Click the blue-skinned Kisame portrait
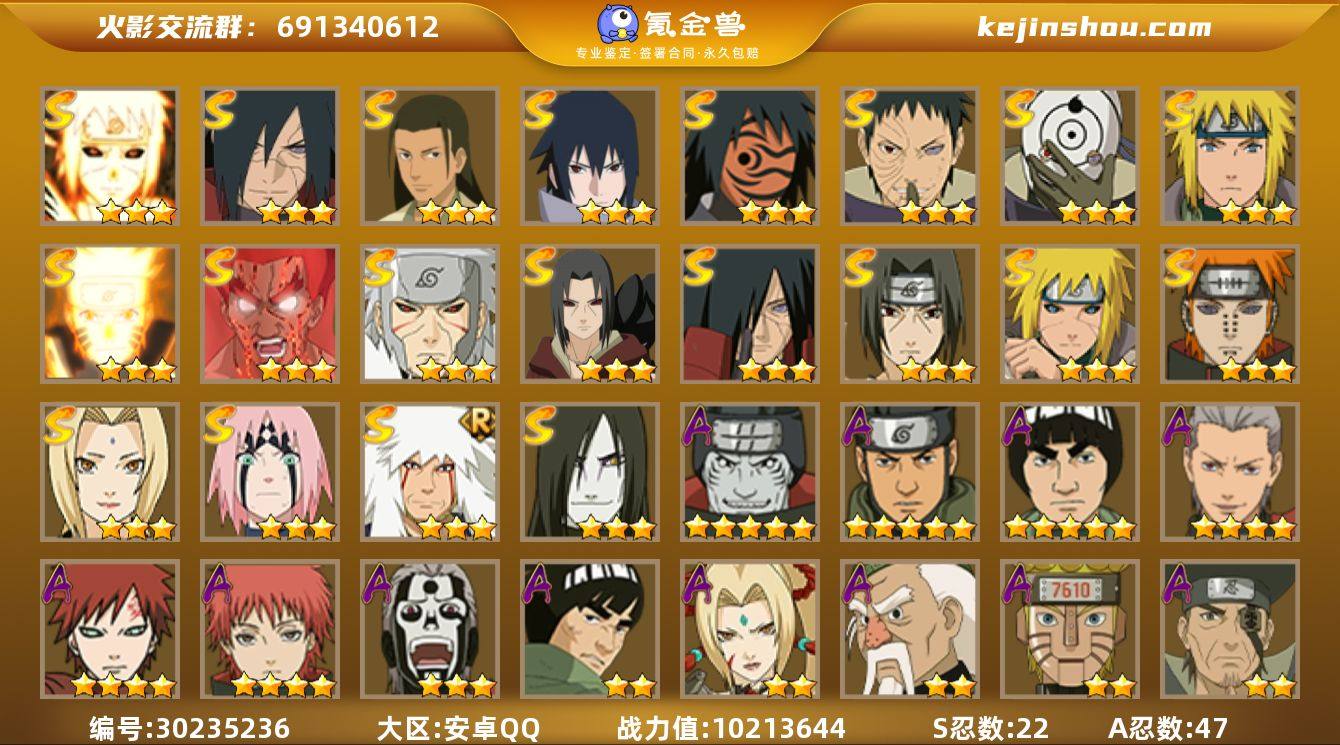Screen dimensions: 1340x745 pos(749,471)
